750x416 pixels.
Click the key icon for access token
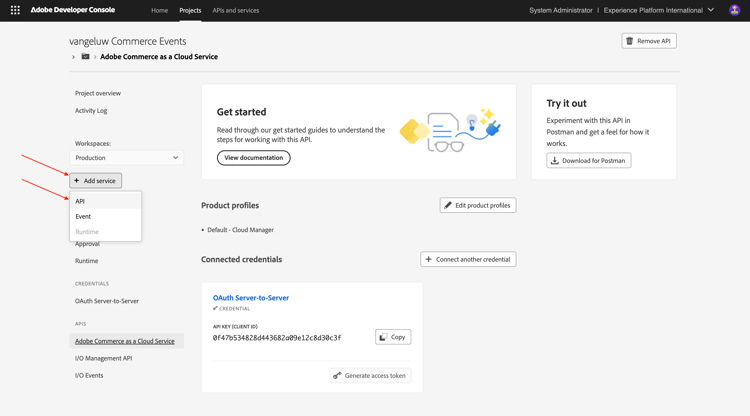tap(338, 376)
